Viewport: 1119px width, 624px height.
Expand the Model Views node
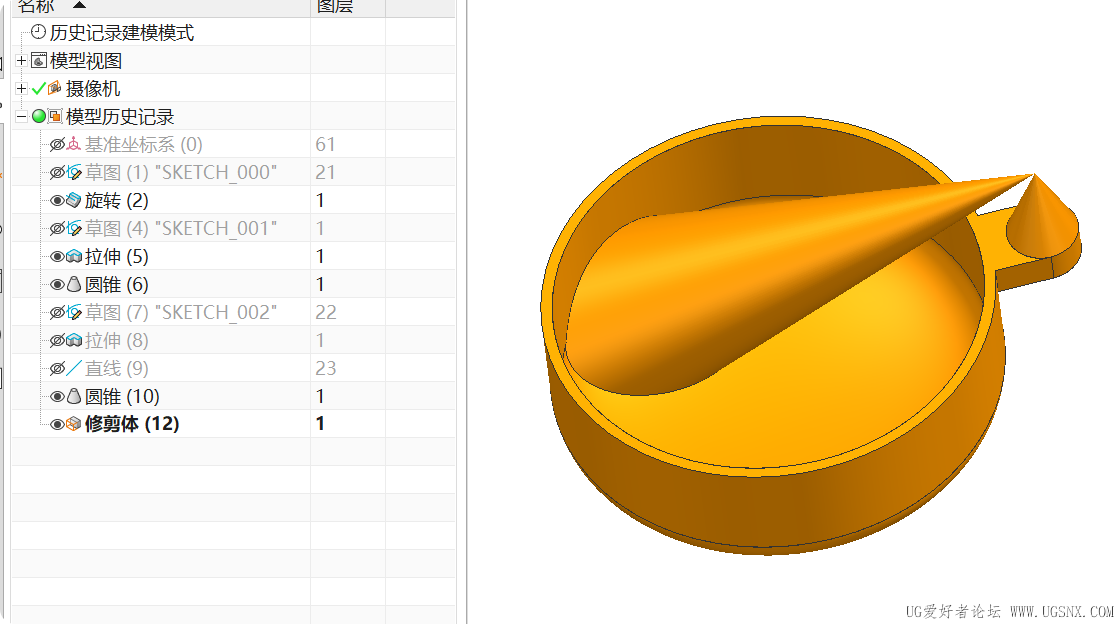[x=21, y=61]
